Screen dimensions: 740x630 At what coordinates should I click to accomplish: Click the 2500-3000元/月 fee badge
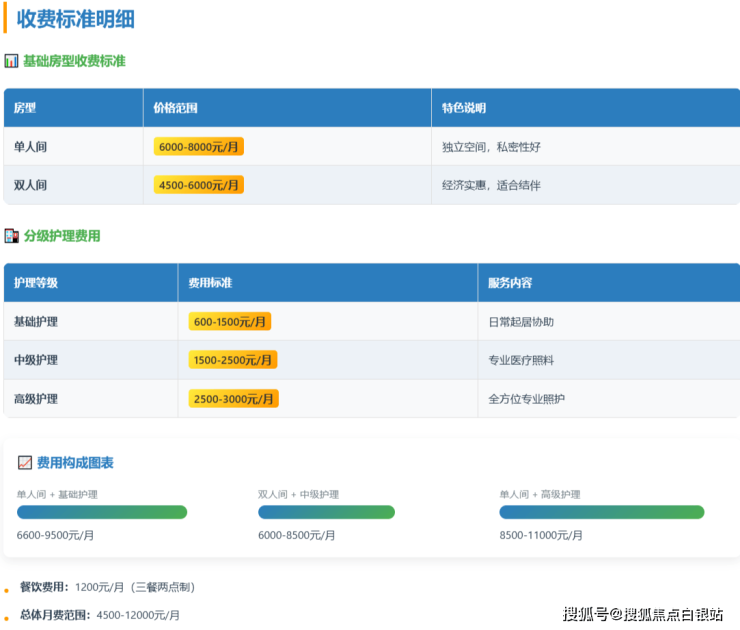(233, 399)
